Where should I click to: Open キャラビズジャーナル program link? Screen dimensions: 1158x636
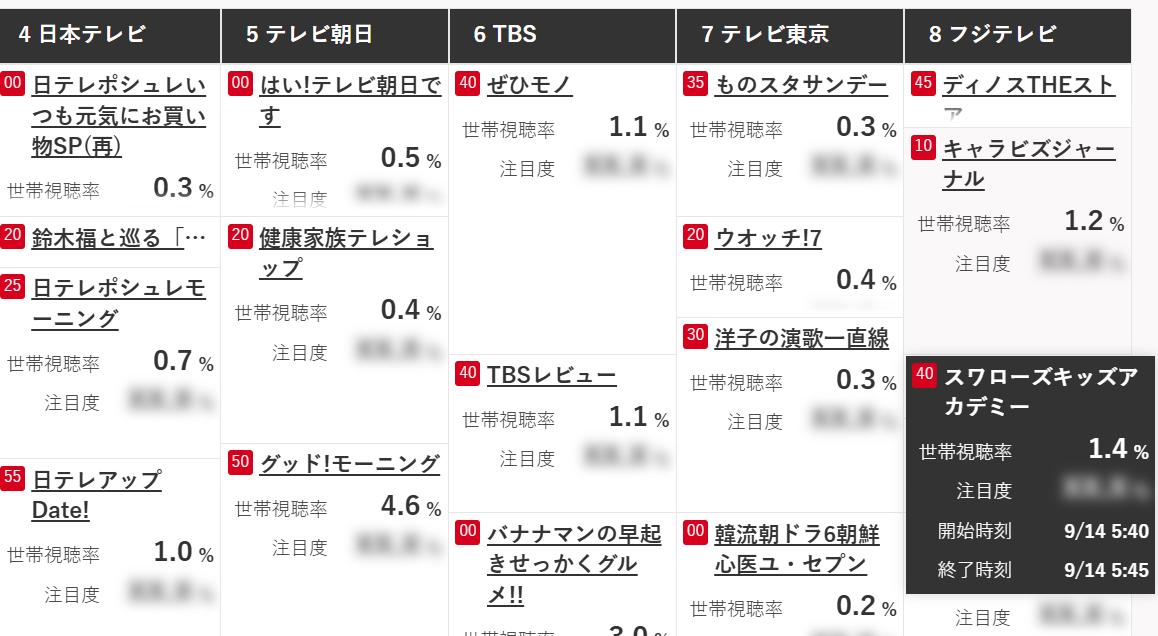click(x=1027, y=164)
